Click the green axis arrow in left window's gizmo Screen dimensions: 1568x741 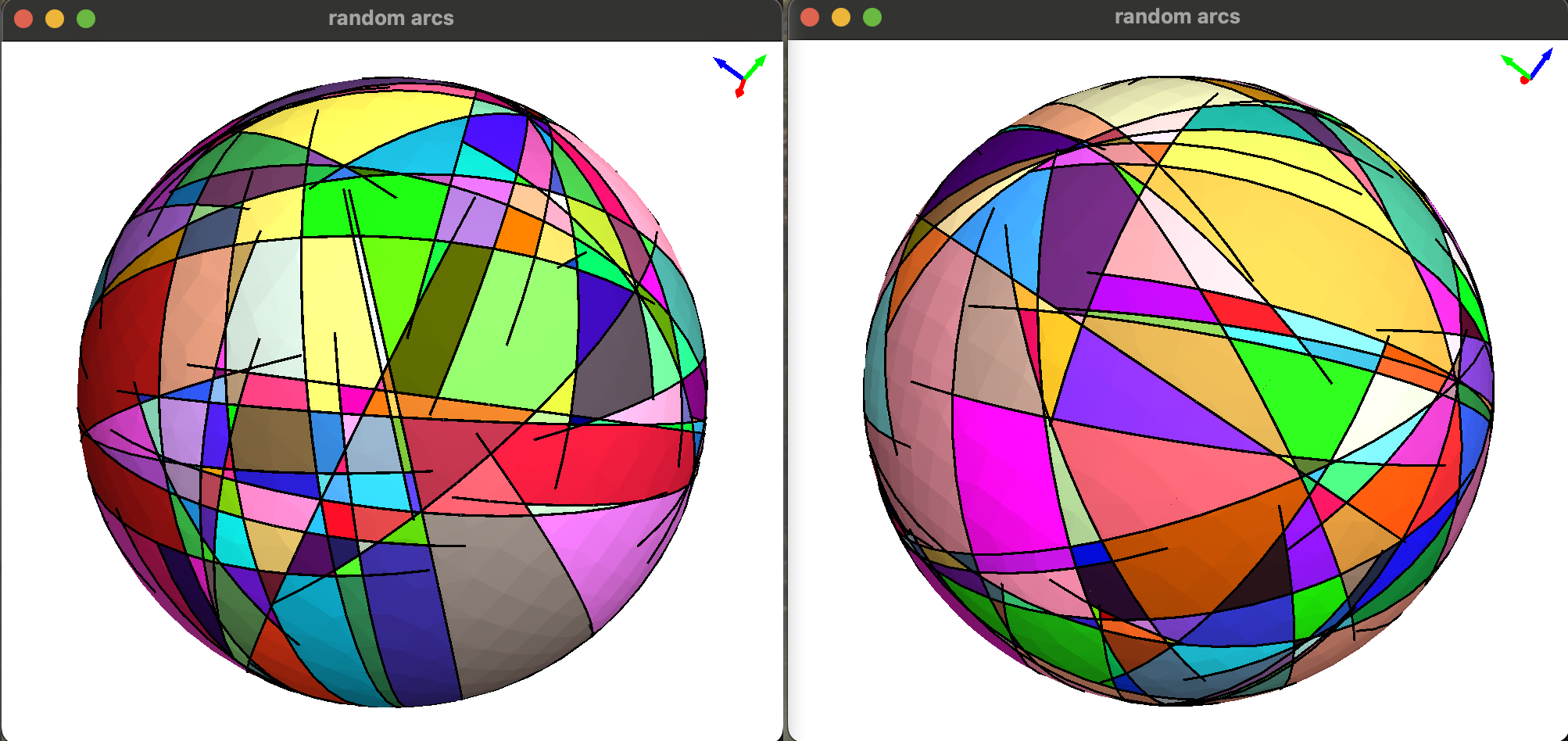pos(760,61)
